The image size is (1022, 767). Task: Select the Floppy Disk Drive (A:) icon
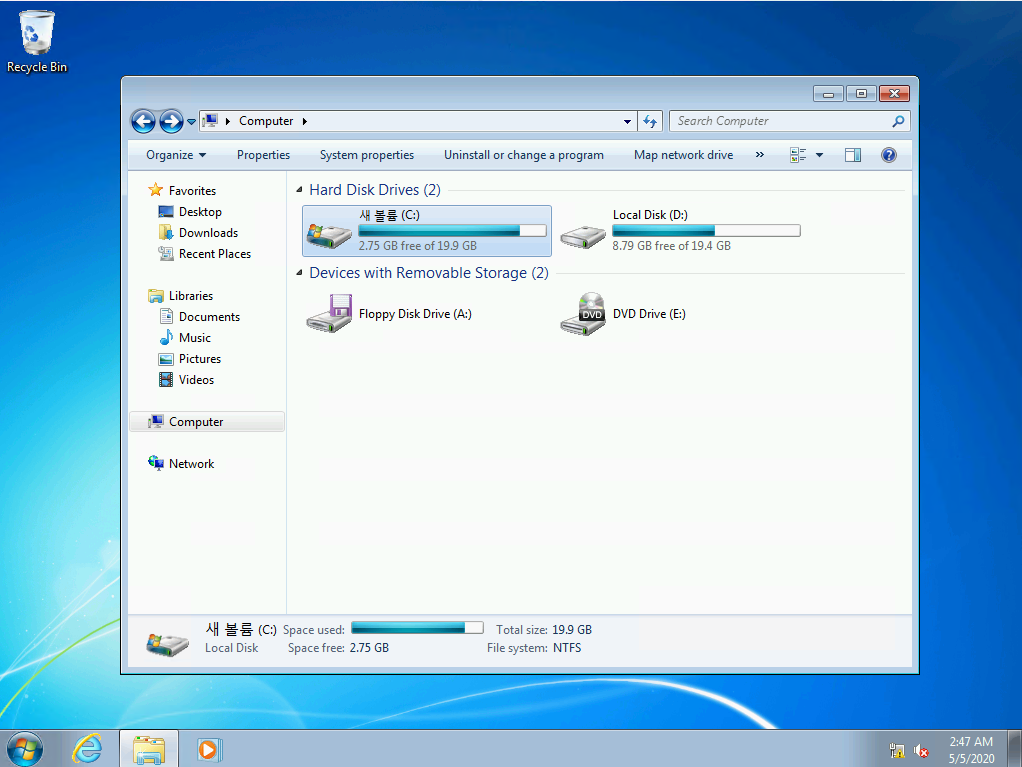[329, 313]
